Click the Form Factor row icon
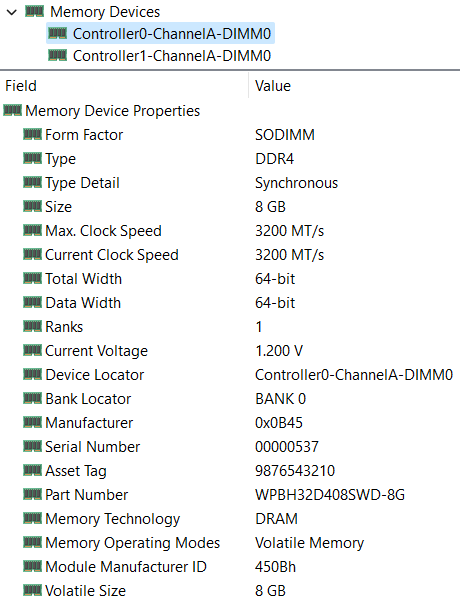 click(32, 134)
